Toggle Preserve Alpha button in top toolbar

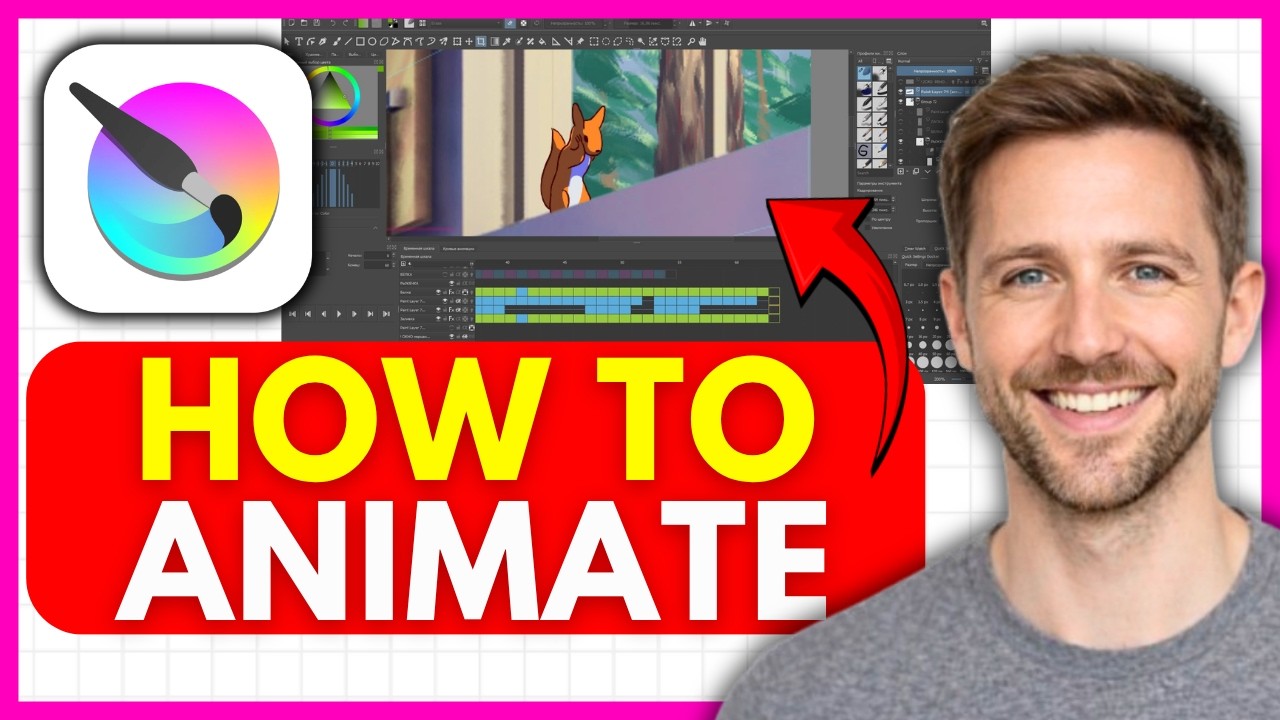(x=524, y=23)
